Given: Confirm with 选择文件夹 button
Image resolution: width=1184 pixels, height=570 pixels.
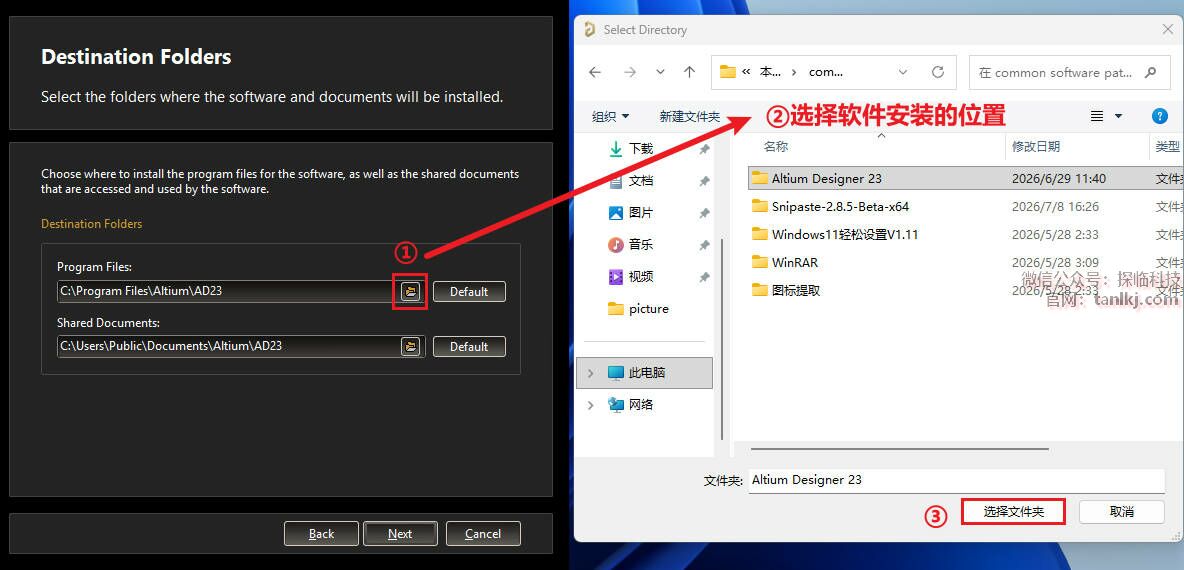Looking at the screenshot, I should [1013, 512].
